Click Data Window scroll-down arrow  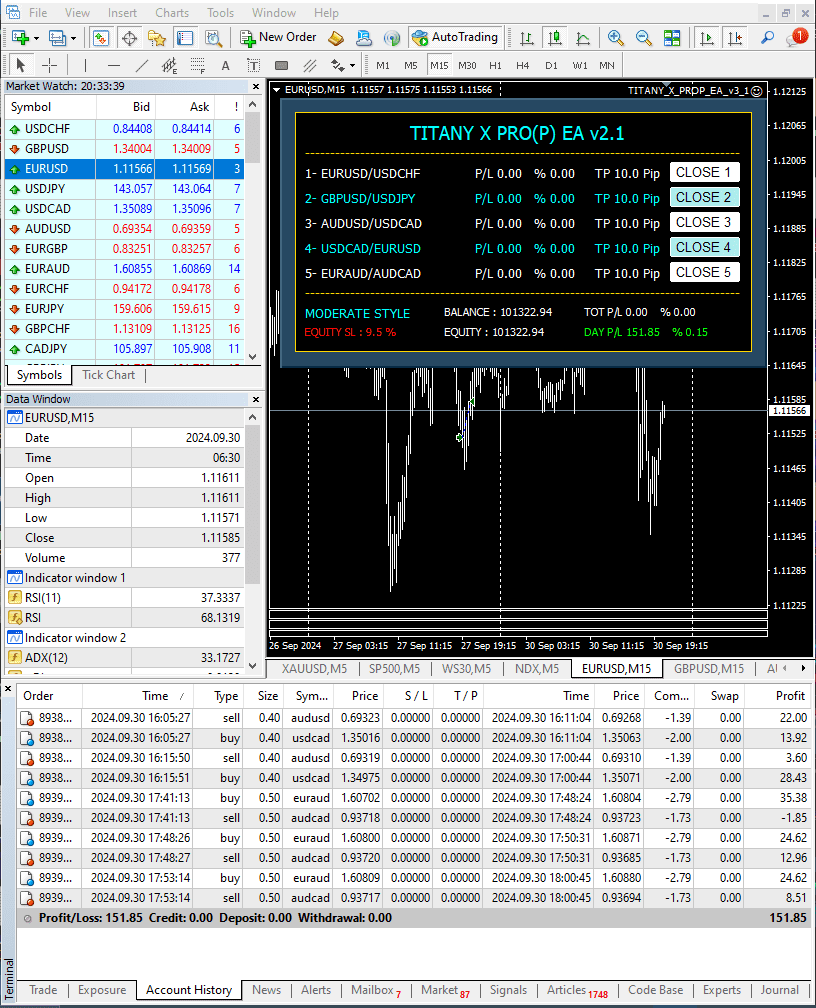pyautogui.click(x=253, y=666)
